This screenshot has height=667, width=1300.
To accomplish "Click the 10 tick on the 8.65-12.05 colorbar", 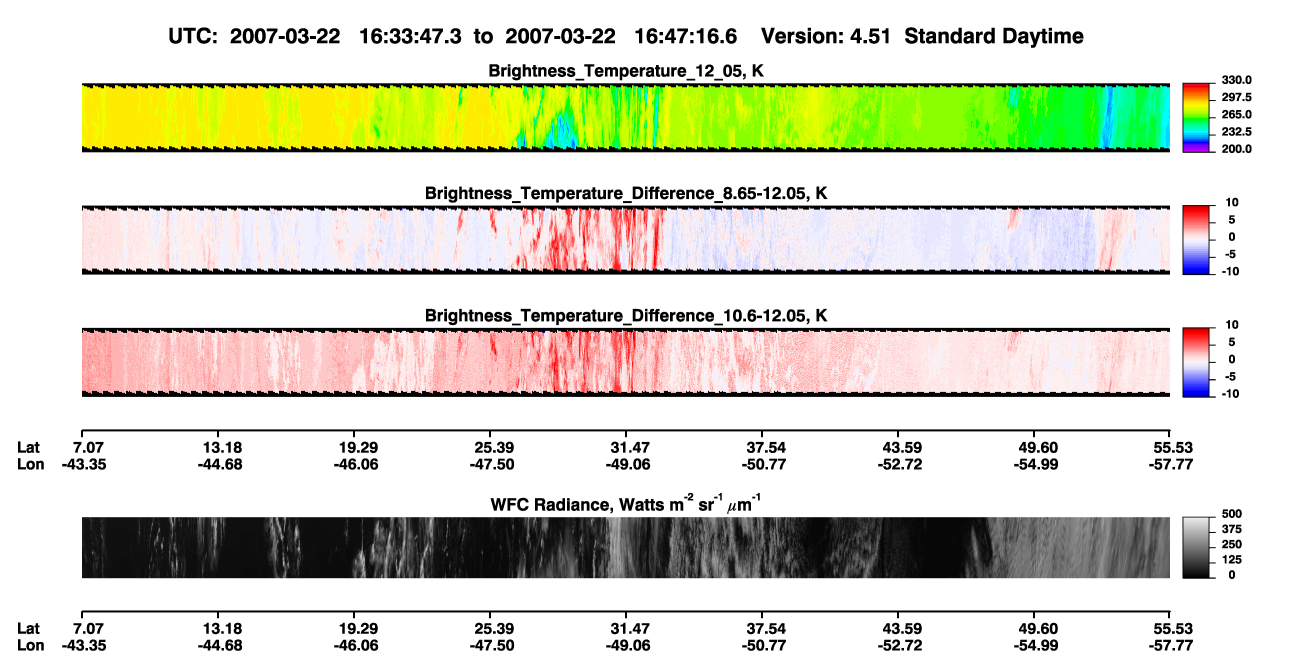I will 1232,202.
